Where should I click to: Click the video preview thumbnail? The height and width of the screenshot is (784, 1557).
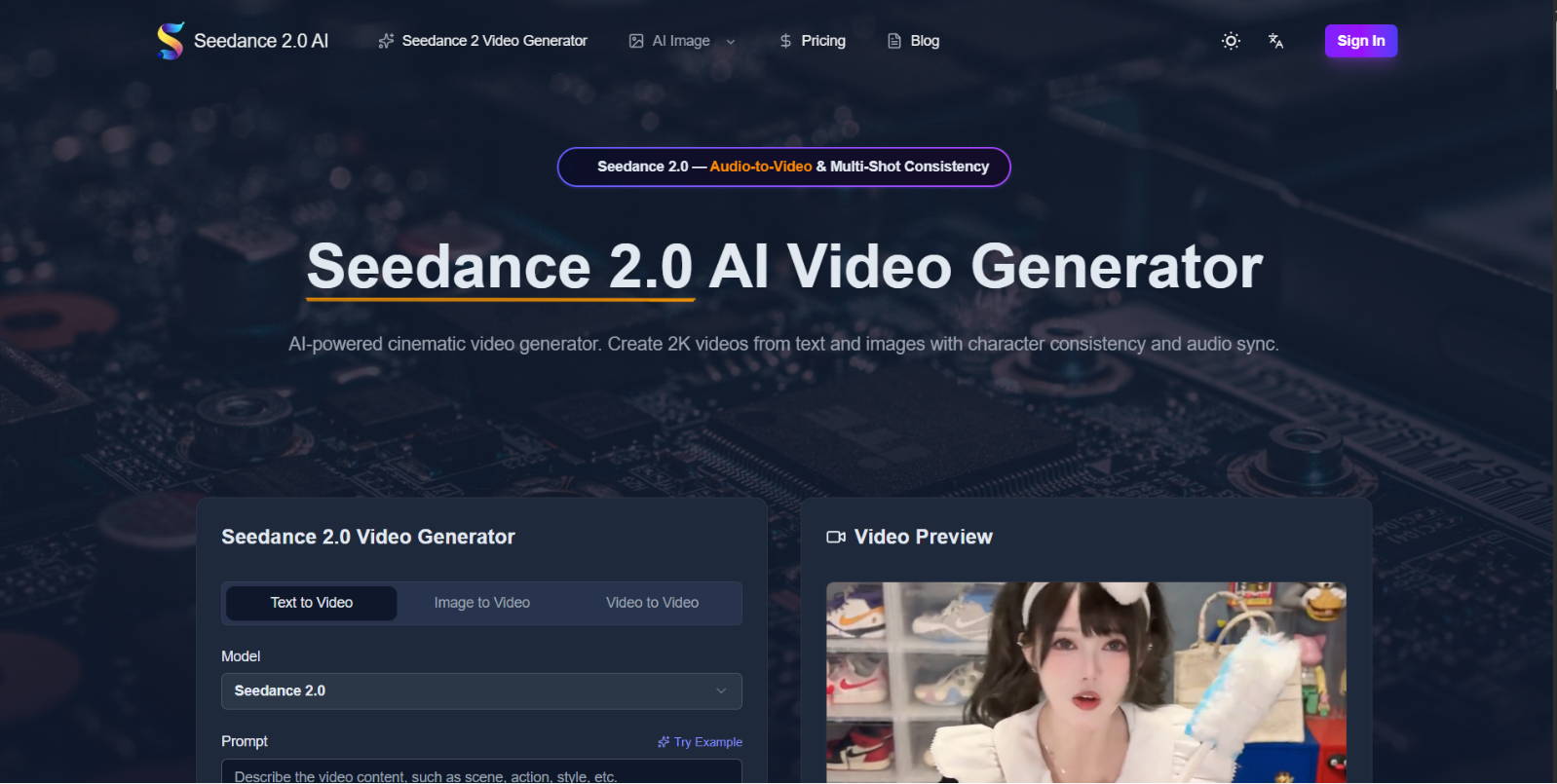1086,683
